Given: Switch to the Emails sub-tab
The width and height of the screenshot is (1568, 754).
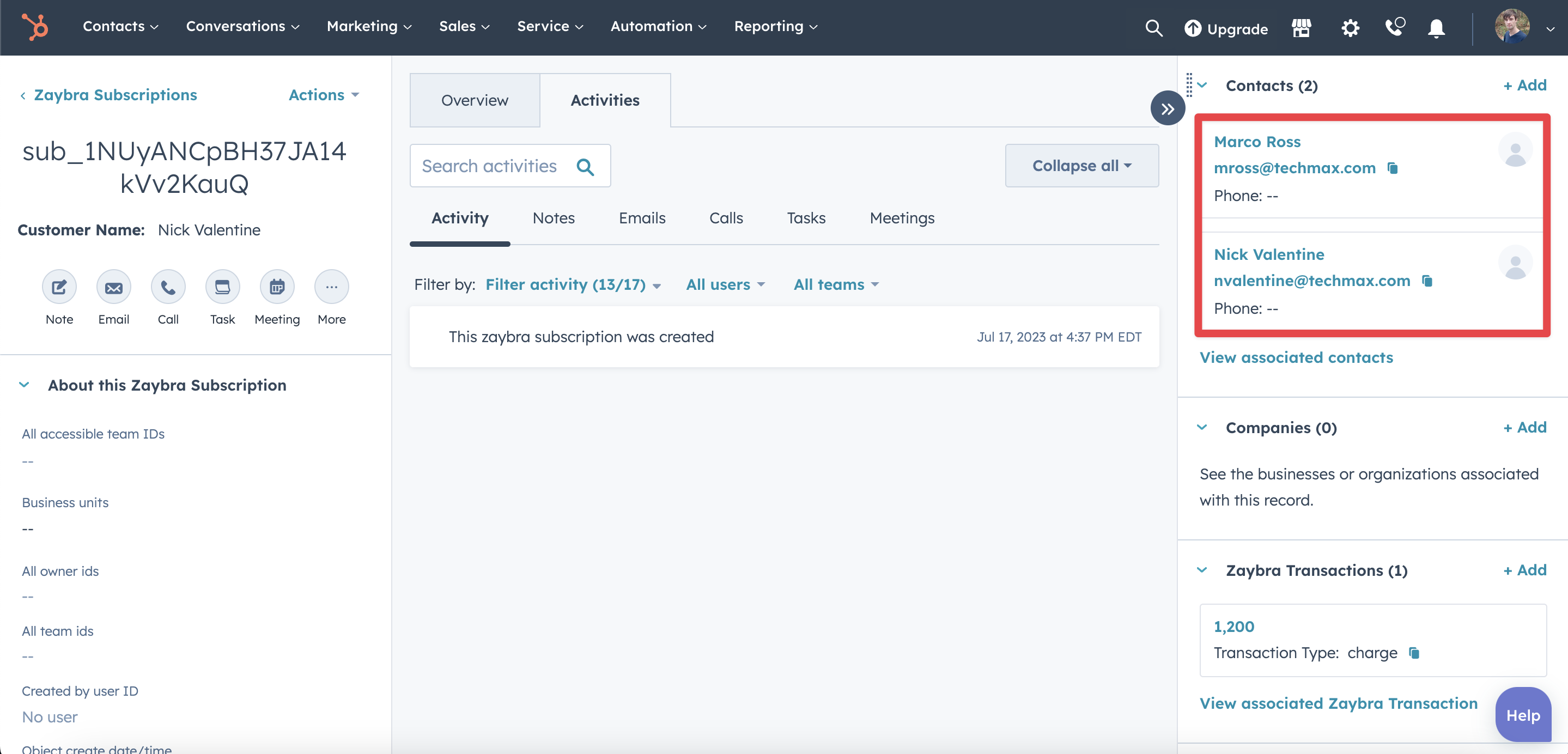Looking at the screenshot, I should click(642, 218).
